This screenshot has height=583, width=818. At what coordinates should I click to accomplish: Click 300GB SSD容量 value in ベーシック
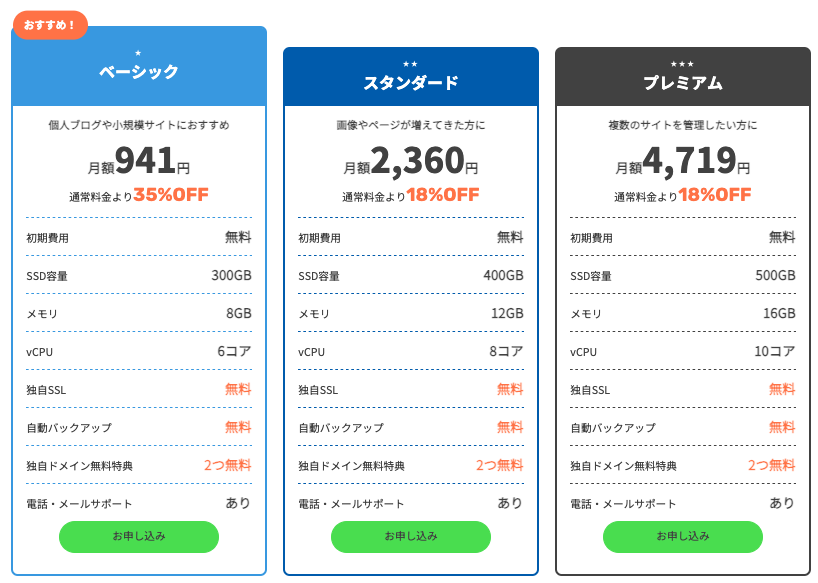(x=231, y=275)
